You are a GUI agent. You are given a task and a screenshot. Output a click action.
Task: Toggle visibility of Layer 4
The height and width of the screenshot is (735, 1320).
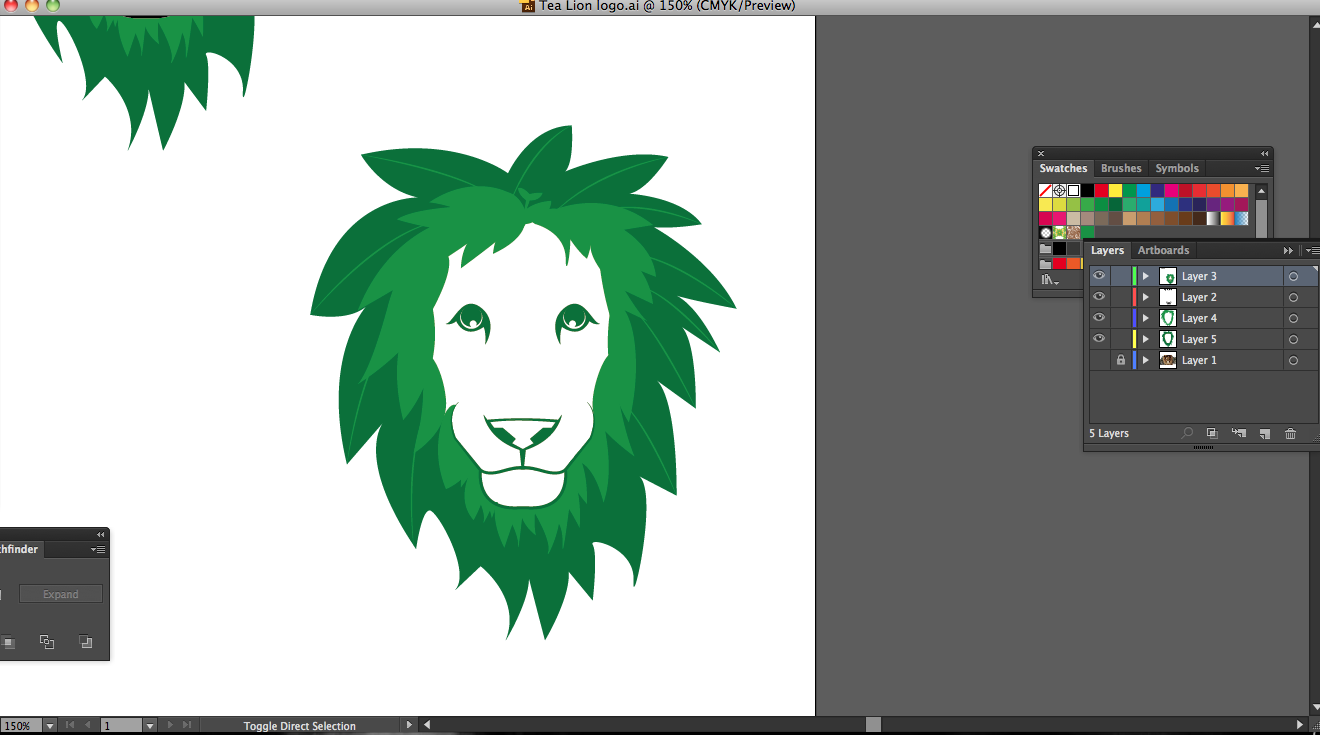point(1099,318)
